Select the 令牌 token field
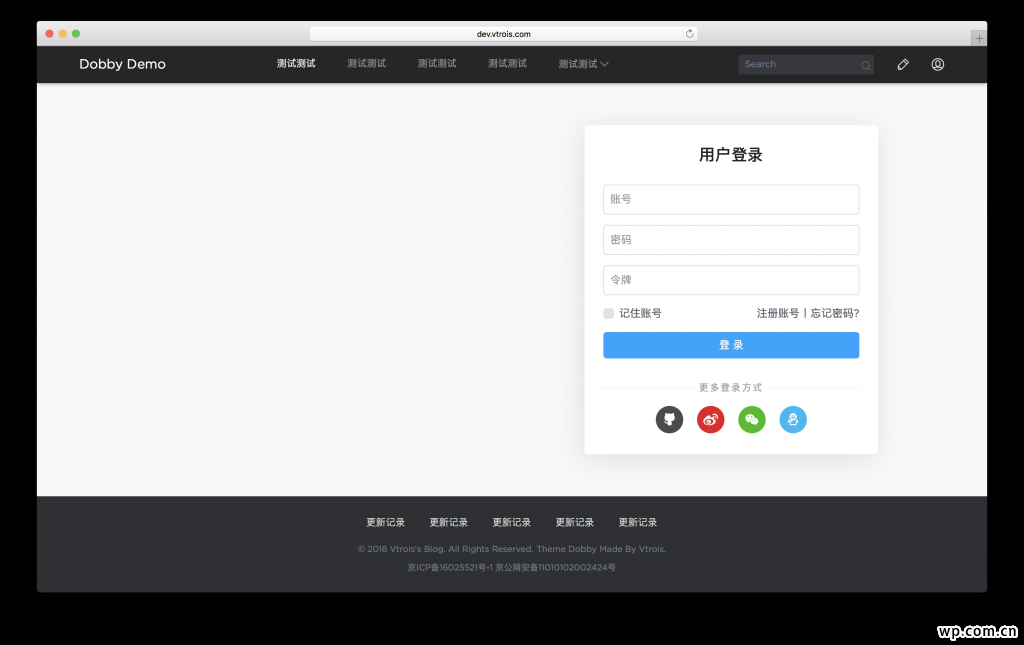Screen dimensions: 1024x645 pyautogui.click(x=731, y=280)
